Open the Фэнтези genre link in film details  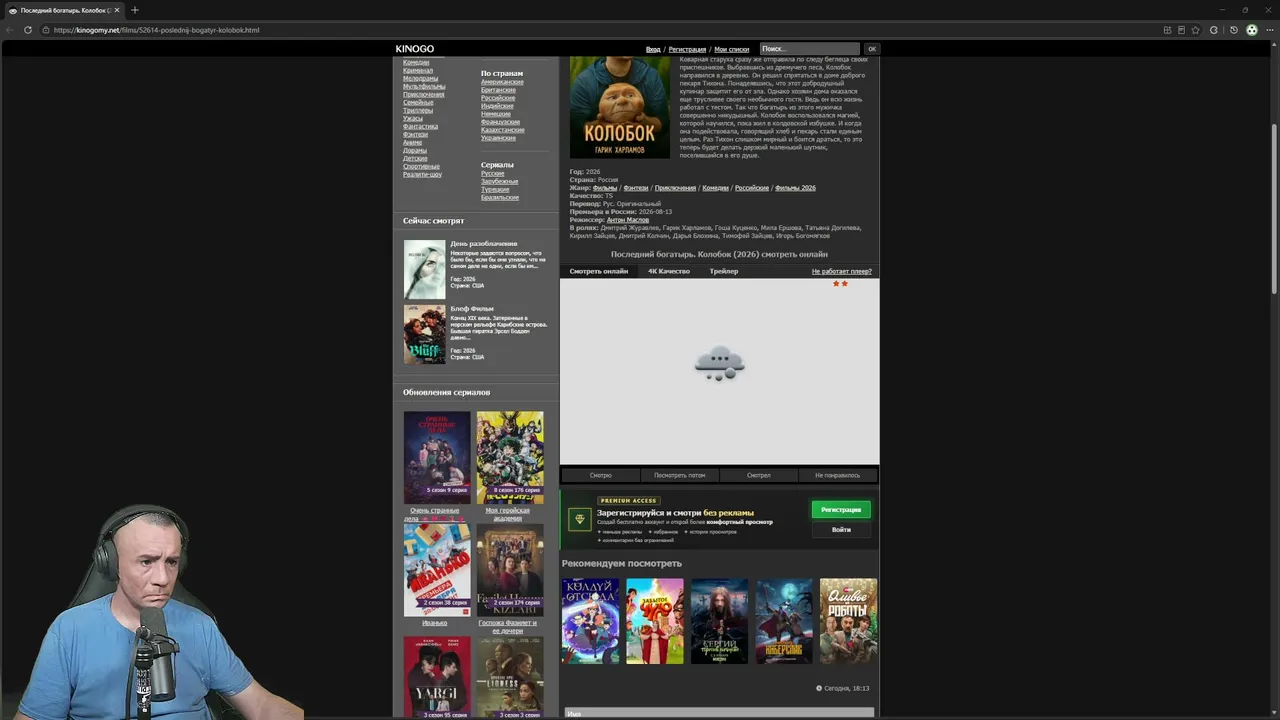pyautogui.click(x=636, y=188)
